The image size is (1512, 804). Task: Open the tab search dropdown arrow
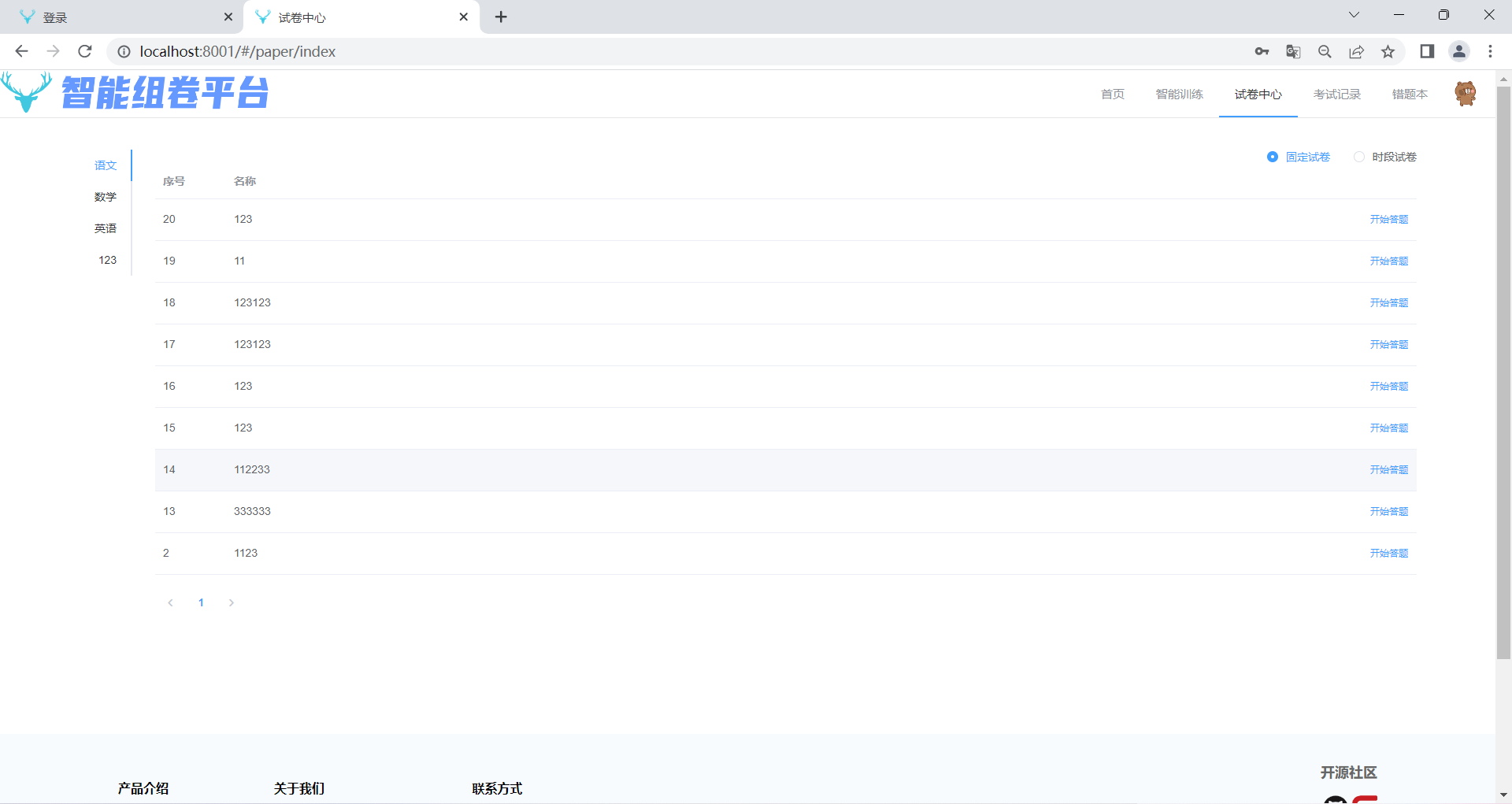(x=1354, y=15)
